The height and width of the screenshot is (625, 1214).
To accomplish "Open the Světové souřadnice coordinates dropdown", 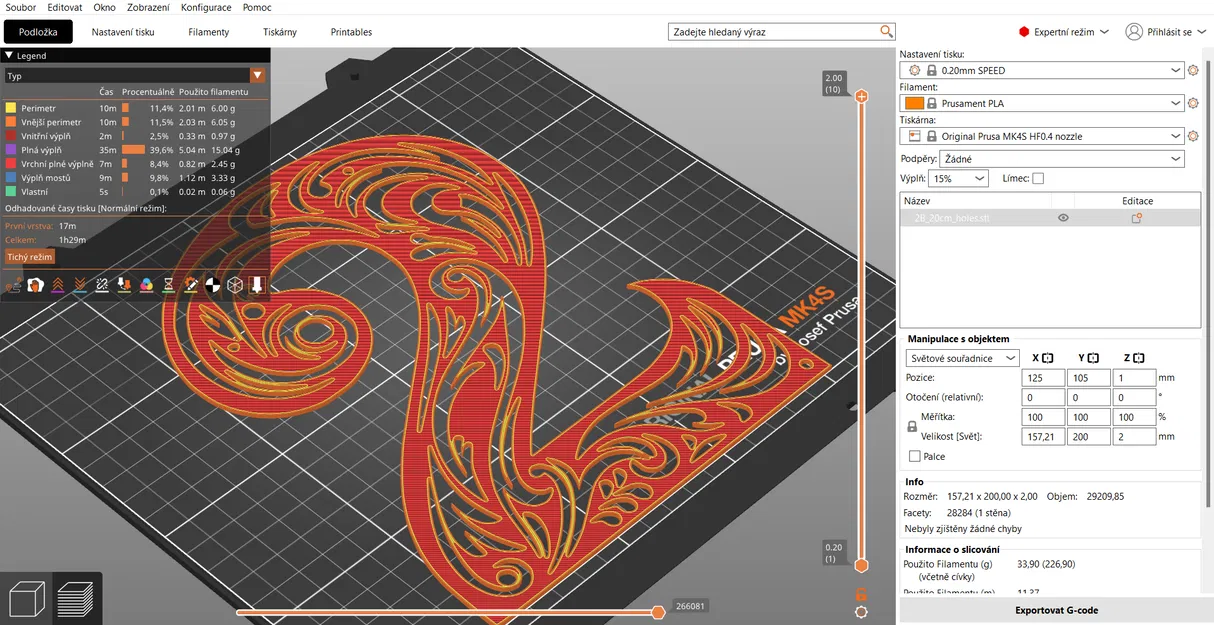I will coord(963,358).
